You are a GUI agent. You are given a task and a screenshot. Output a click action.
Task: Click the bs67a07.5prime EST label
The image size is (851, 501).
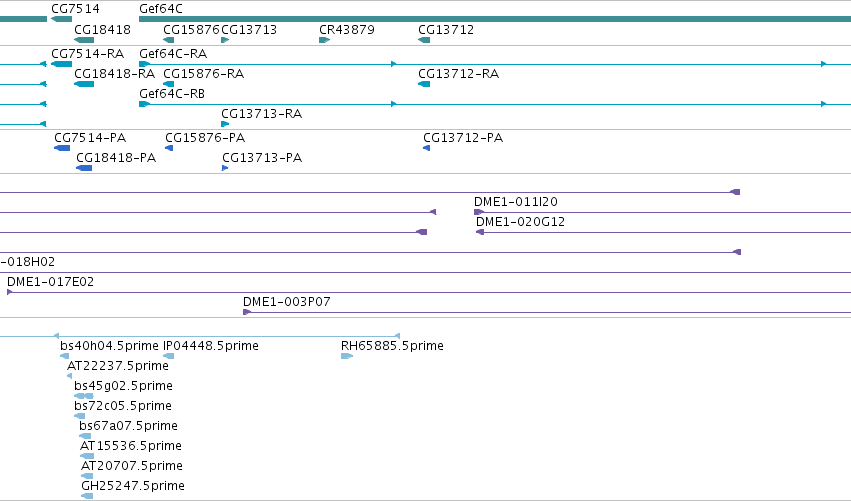[128, 427]
